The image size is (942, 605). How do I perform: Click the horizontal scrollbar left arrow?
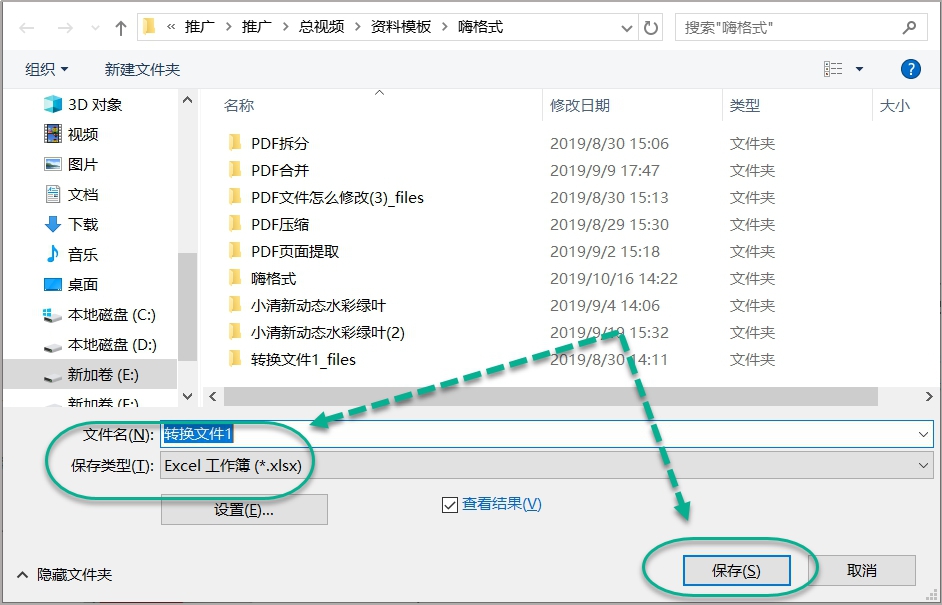coord(213,397)
